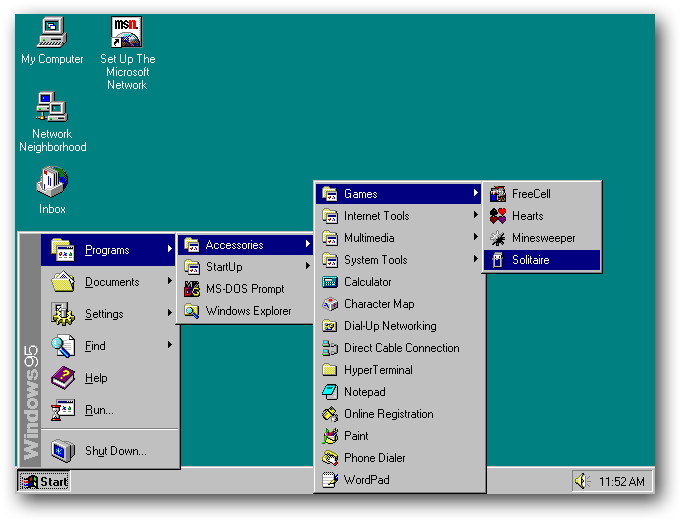Open Notepad from the Accessories menu
Image resolution: width=681 pixels, height=521 pixels.
[x=364, y=392]
